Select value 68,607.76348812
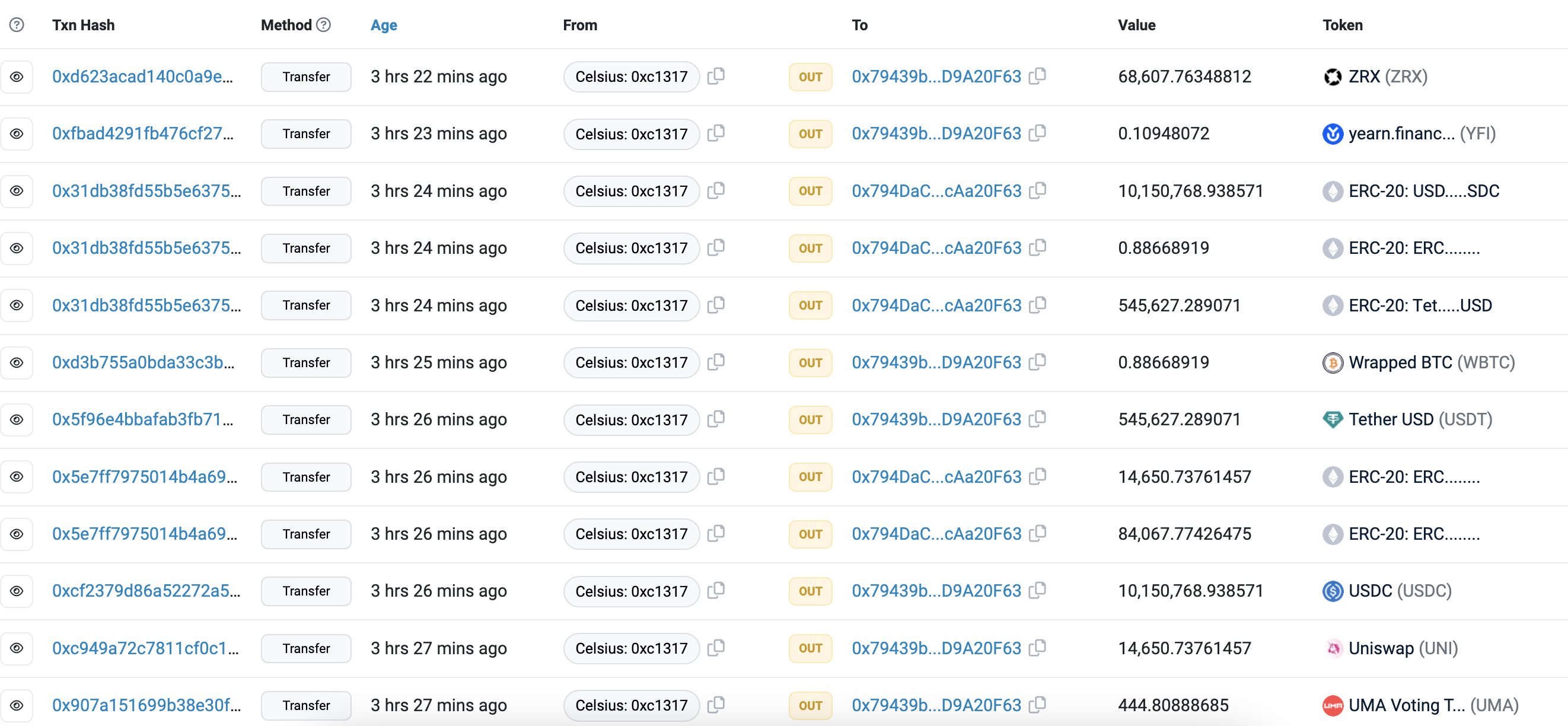Viewport: 1568px width, 726px height. pos(1184,77)
